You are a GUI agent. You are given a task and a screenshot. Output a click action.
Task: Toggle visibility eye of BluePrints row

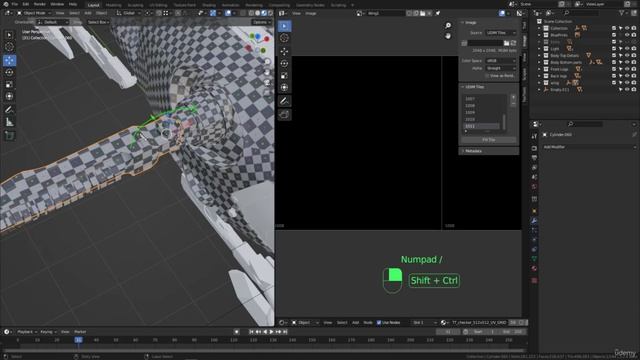(x=627, y=35)
